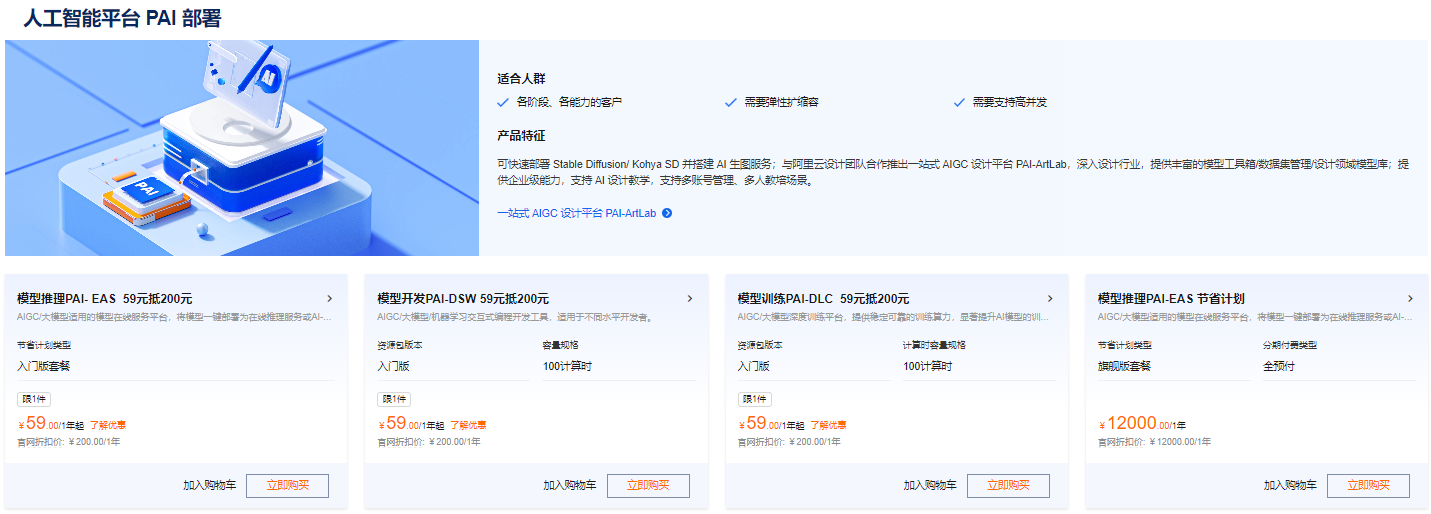Click the 限1件 tag in PAI-DSW card

coord(393,399)
